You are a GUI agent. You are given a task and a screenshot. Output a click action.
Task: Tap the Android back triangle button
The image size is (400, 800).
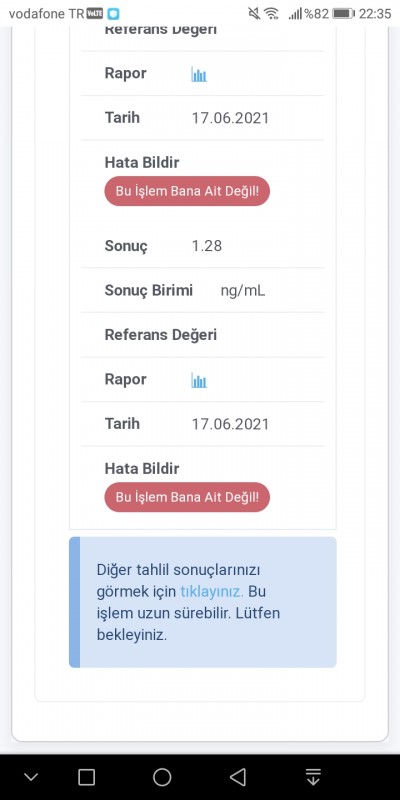[238, 777]
